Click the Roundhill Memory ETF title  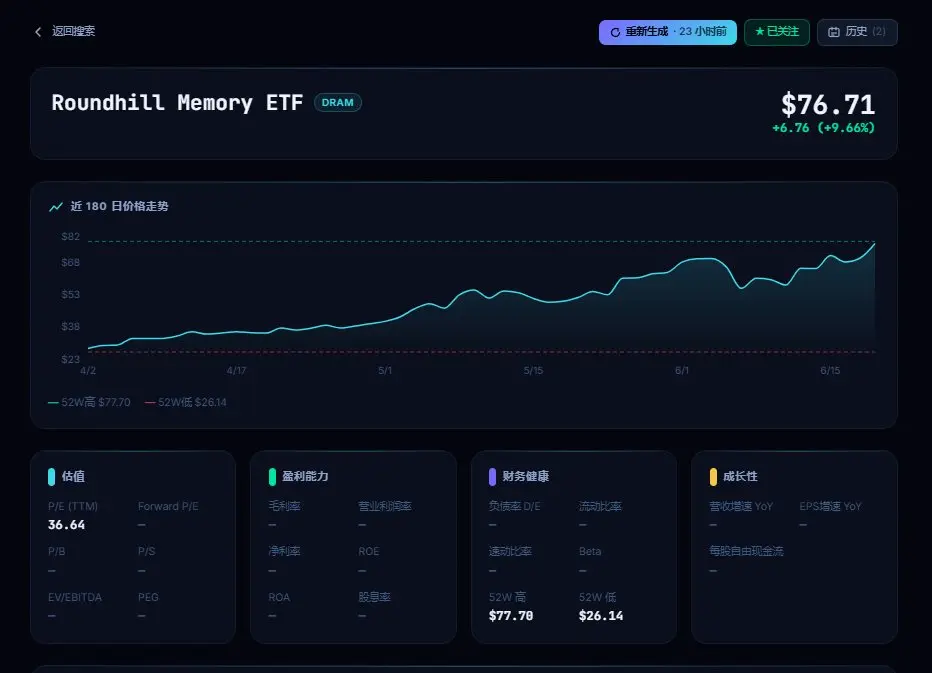tap(177, 103)
